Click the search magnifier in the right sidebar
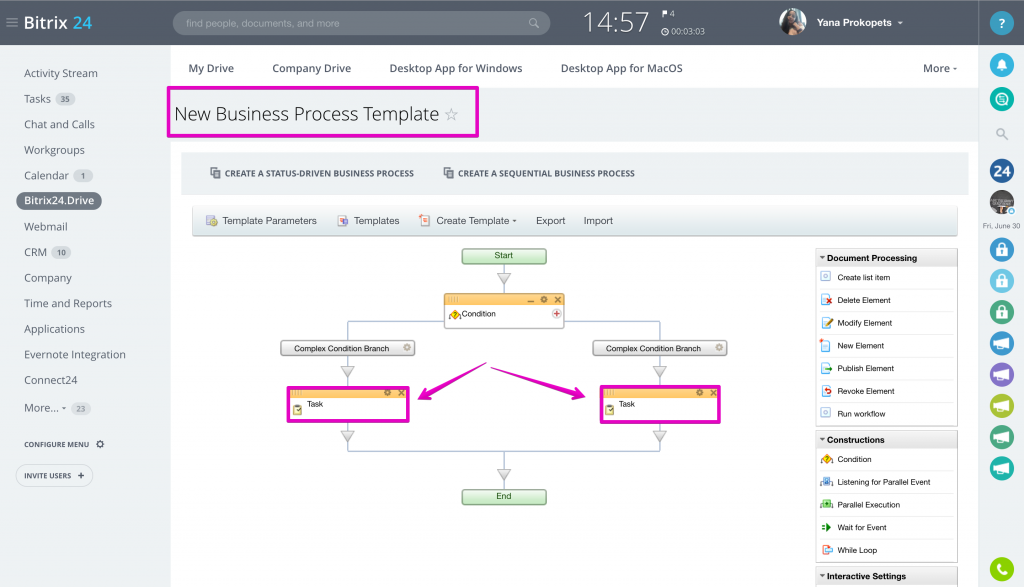Screen dimensions: 1024x587 click(x=1001, y=134)
